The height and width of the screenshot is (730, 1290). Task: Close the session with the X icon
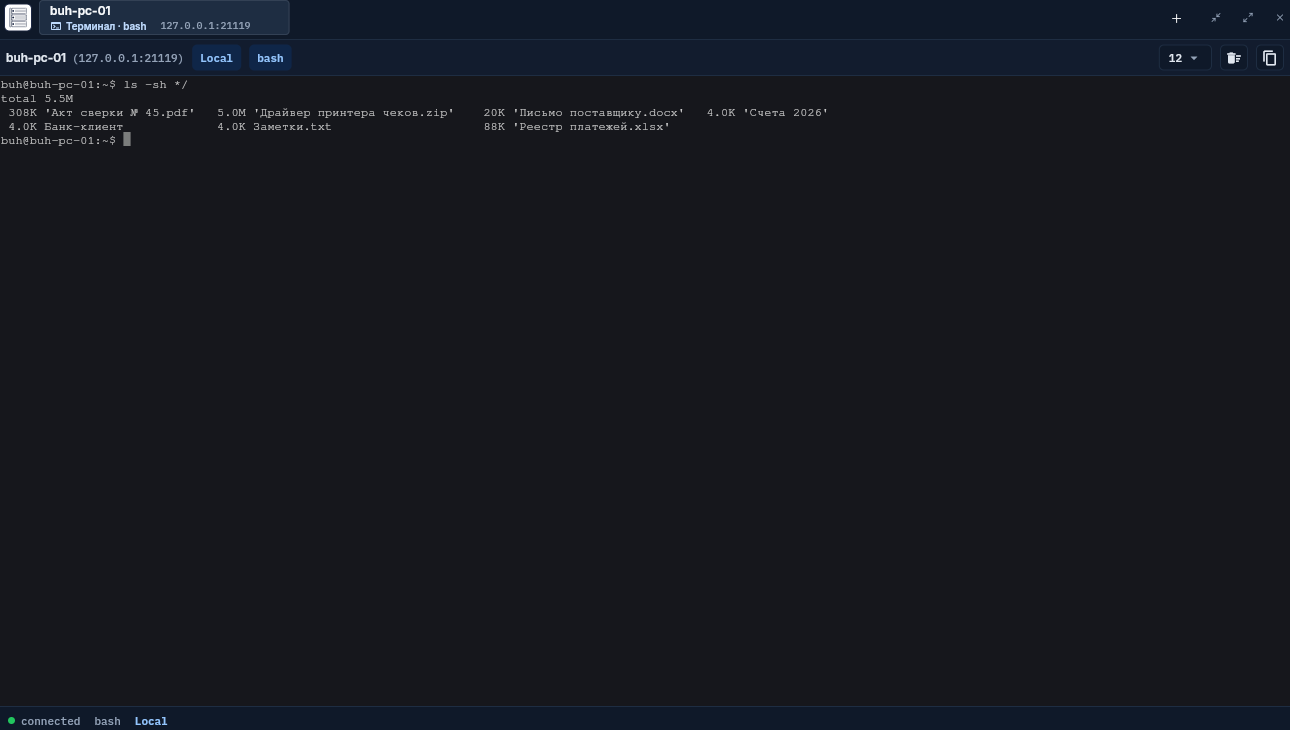(x=1279, y=18)
